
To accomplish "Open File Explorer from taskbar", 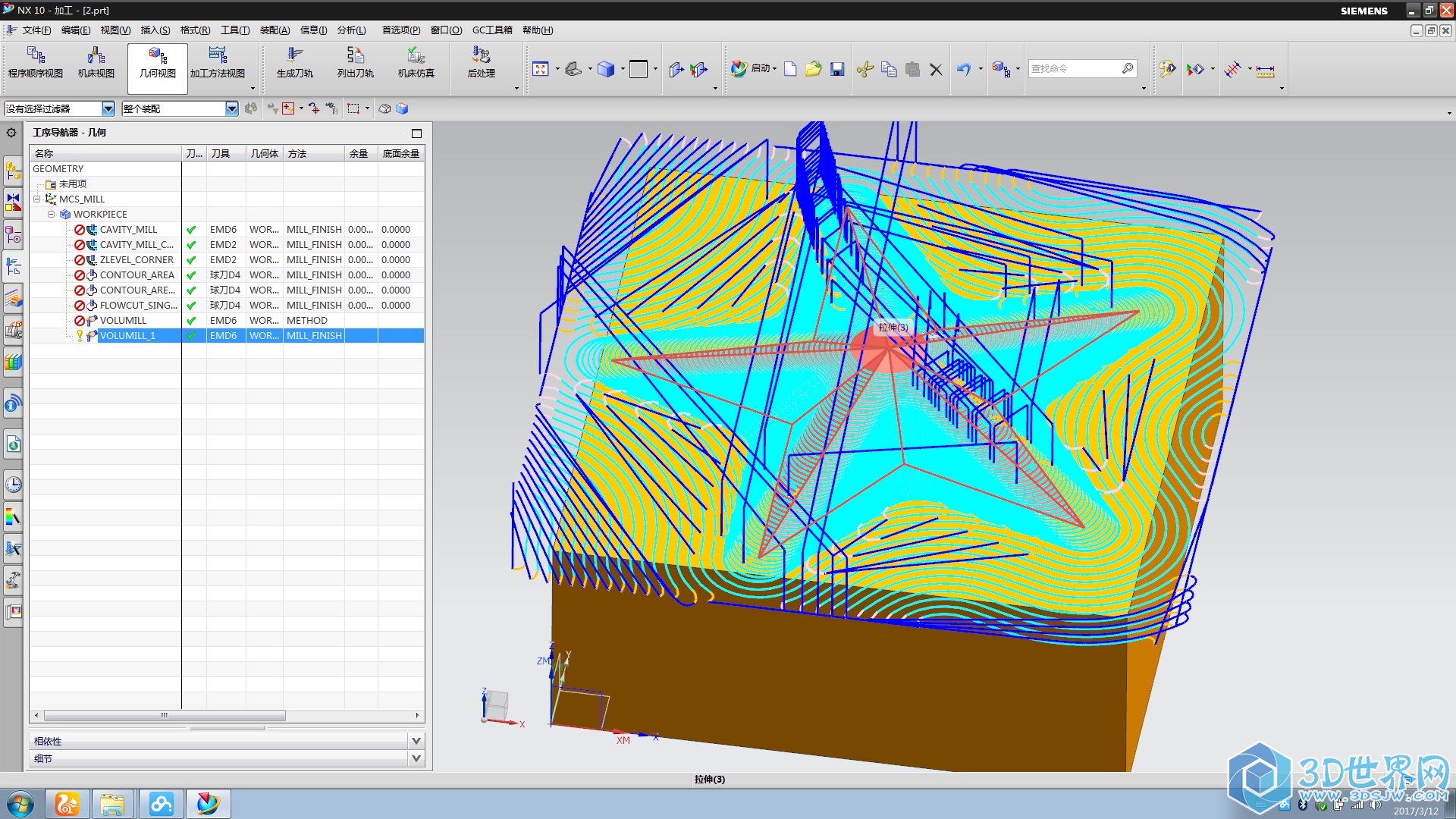I will tap(112, 804).
